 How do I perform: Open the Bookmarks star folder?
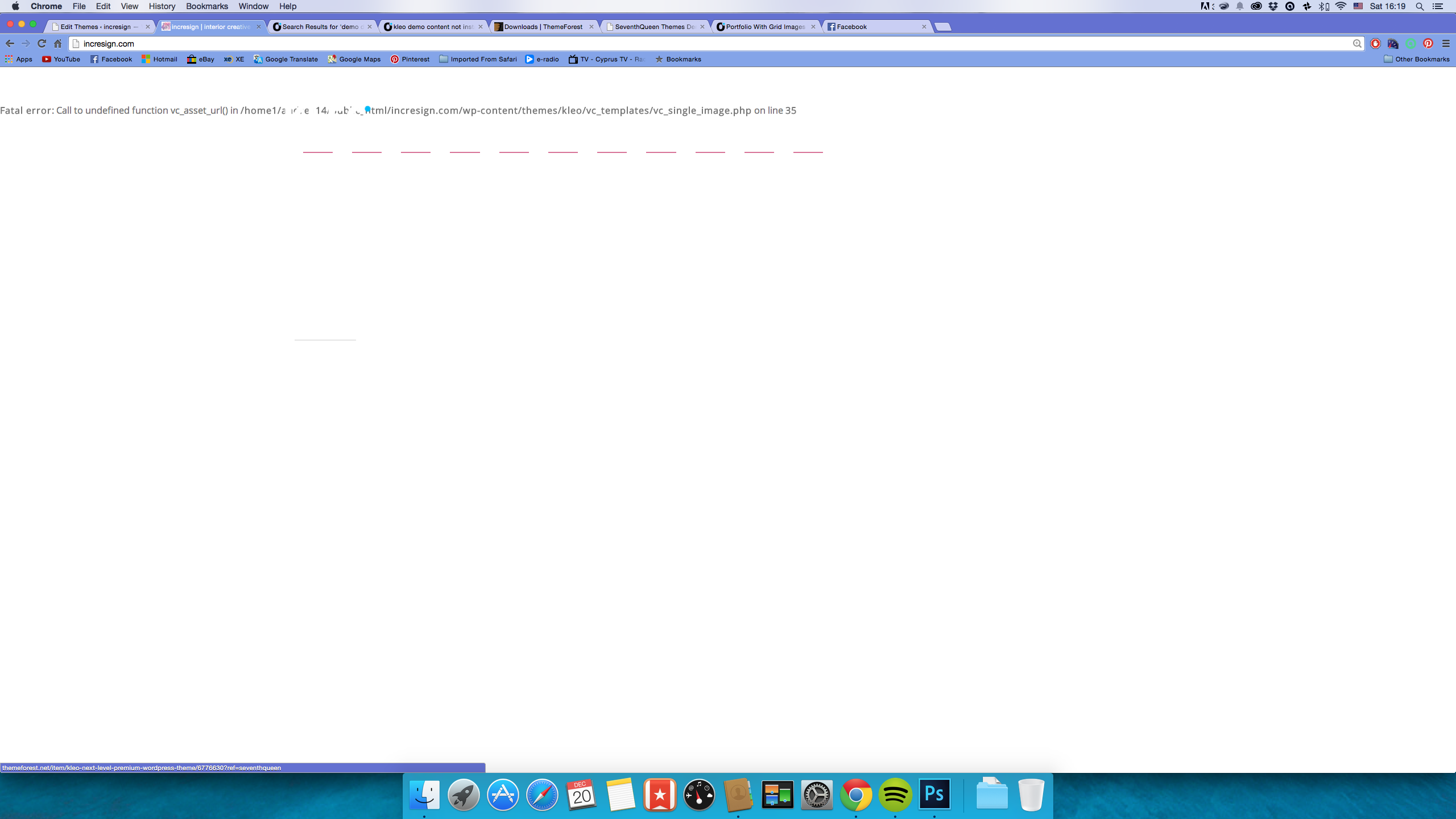tap(678, 59)
